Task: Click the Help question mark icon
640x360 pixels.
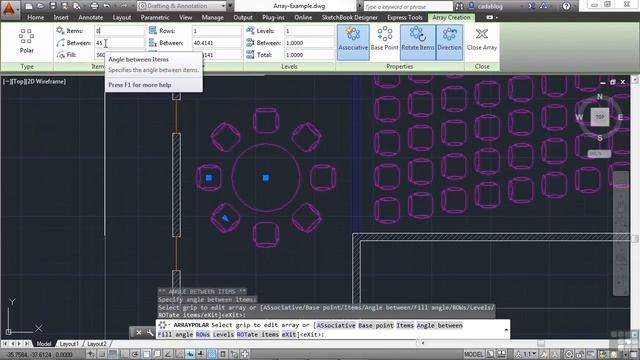Action: coord(566,6)
